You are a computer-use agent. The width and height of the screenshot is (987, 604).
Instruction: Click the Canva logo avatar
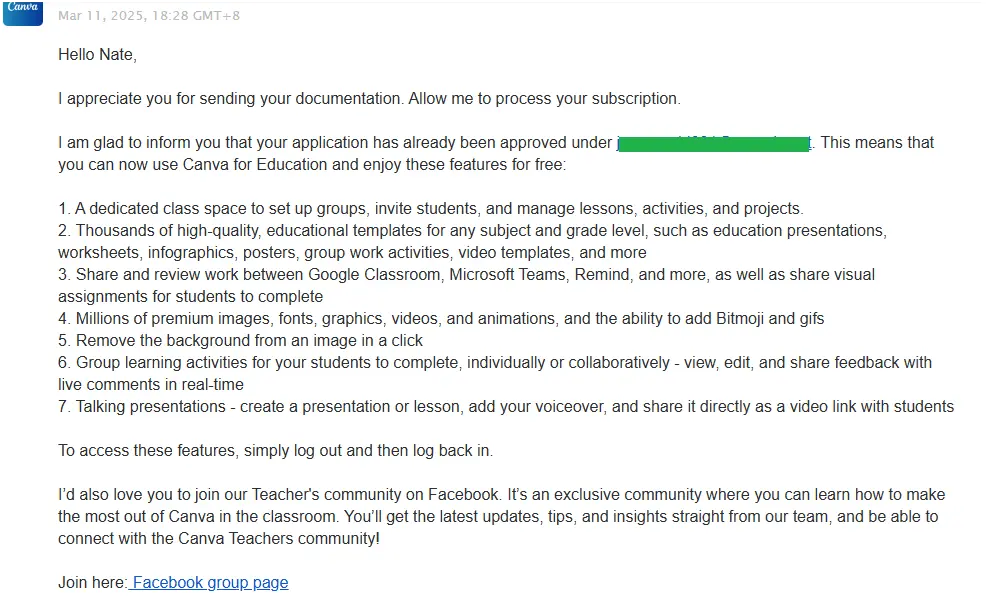tap(23, 13)
